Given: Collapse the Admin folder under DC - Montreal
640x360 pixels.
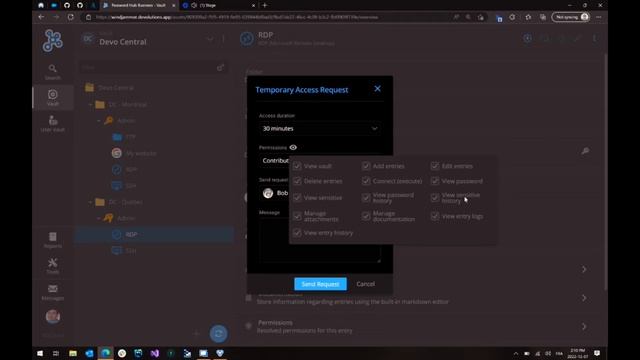Looking at the screenshot, I should coord(99,121).
